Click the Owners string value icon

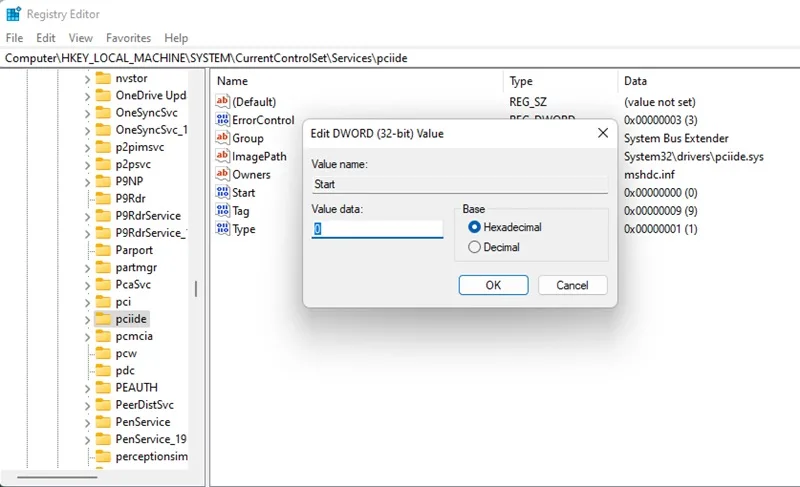tap(222, 174)
